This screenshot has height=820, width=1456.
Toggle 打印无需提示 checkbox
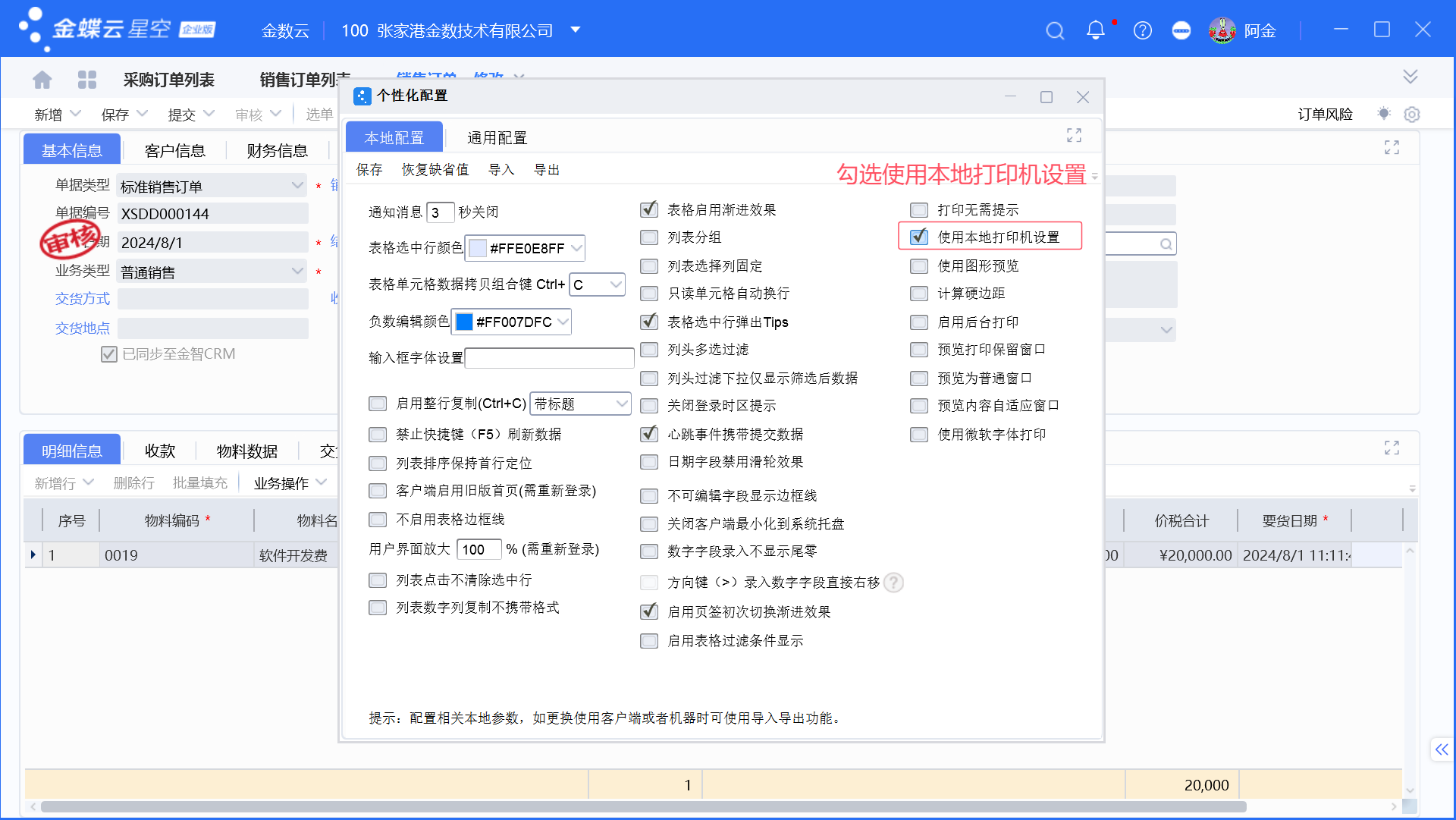pos(919,209)
